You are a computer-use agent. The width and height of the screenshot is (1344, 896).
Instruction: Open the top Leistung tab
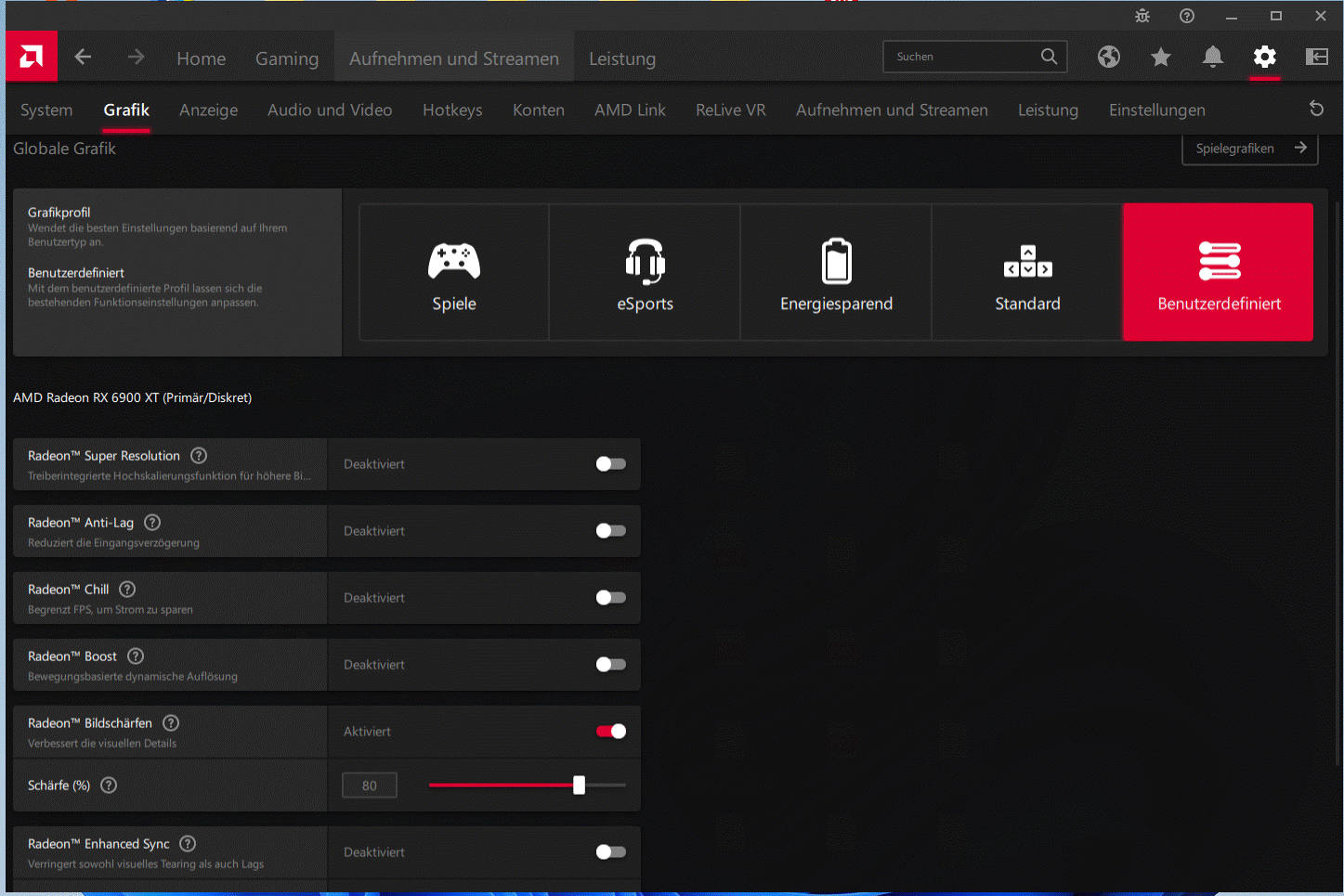(x=622, y=58)
